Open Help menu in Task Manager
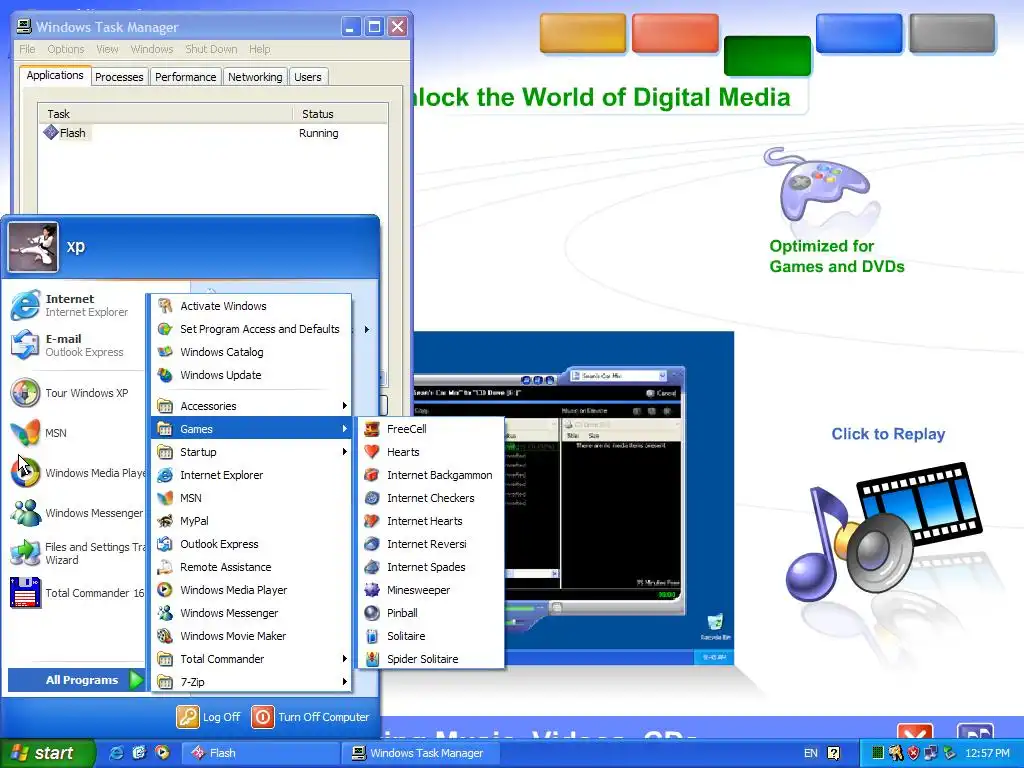The height and width of the screenshot is (768, 1024). tap(259, 49)
